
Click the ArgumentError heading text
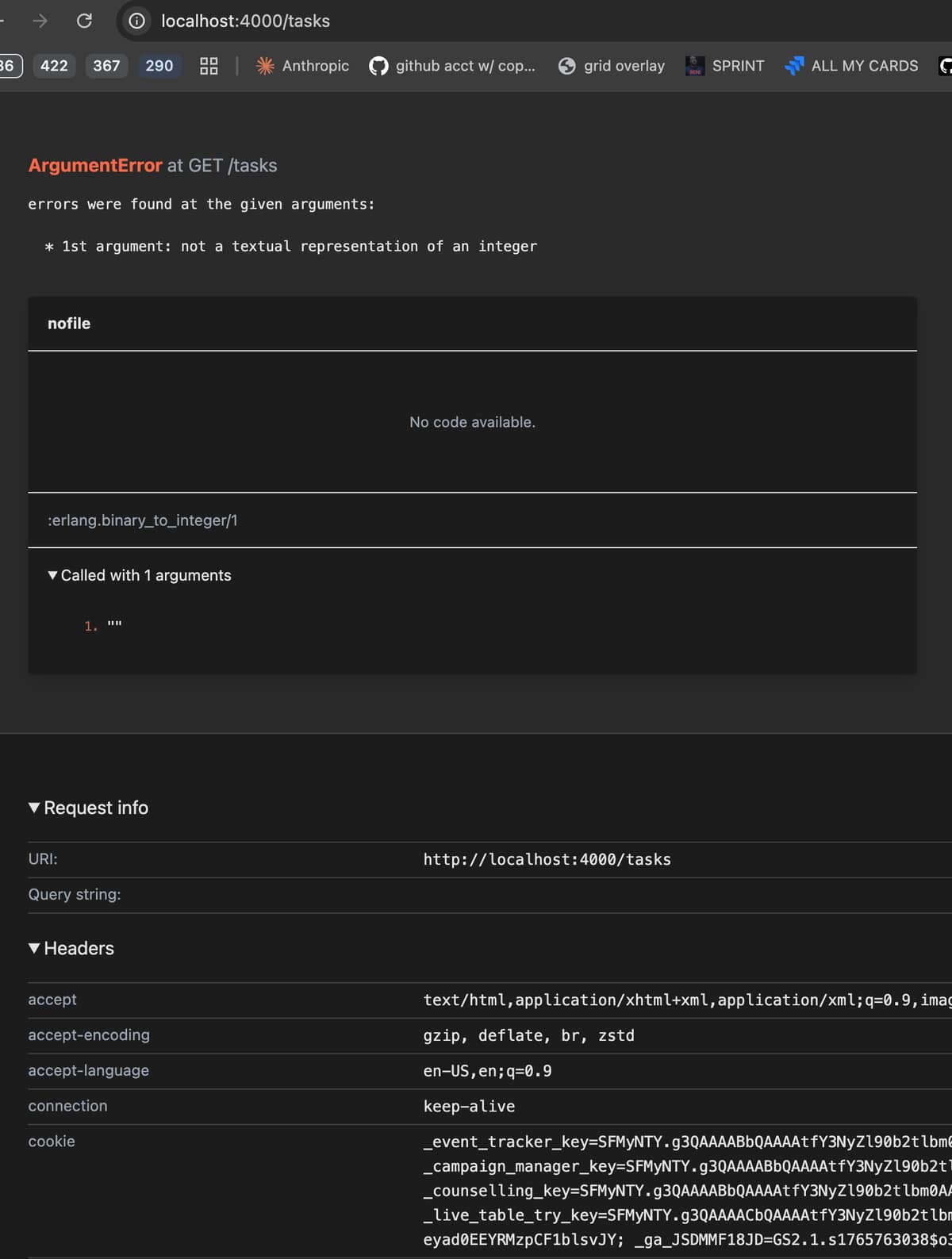click(x=95, y=165)
